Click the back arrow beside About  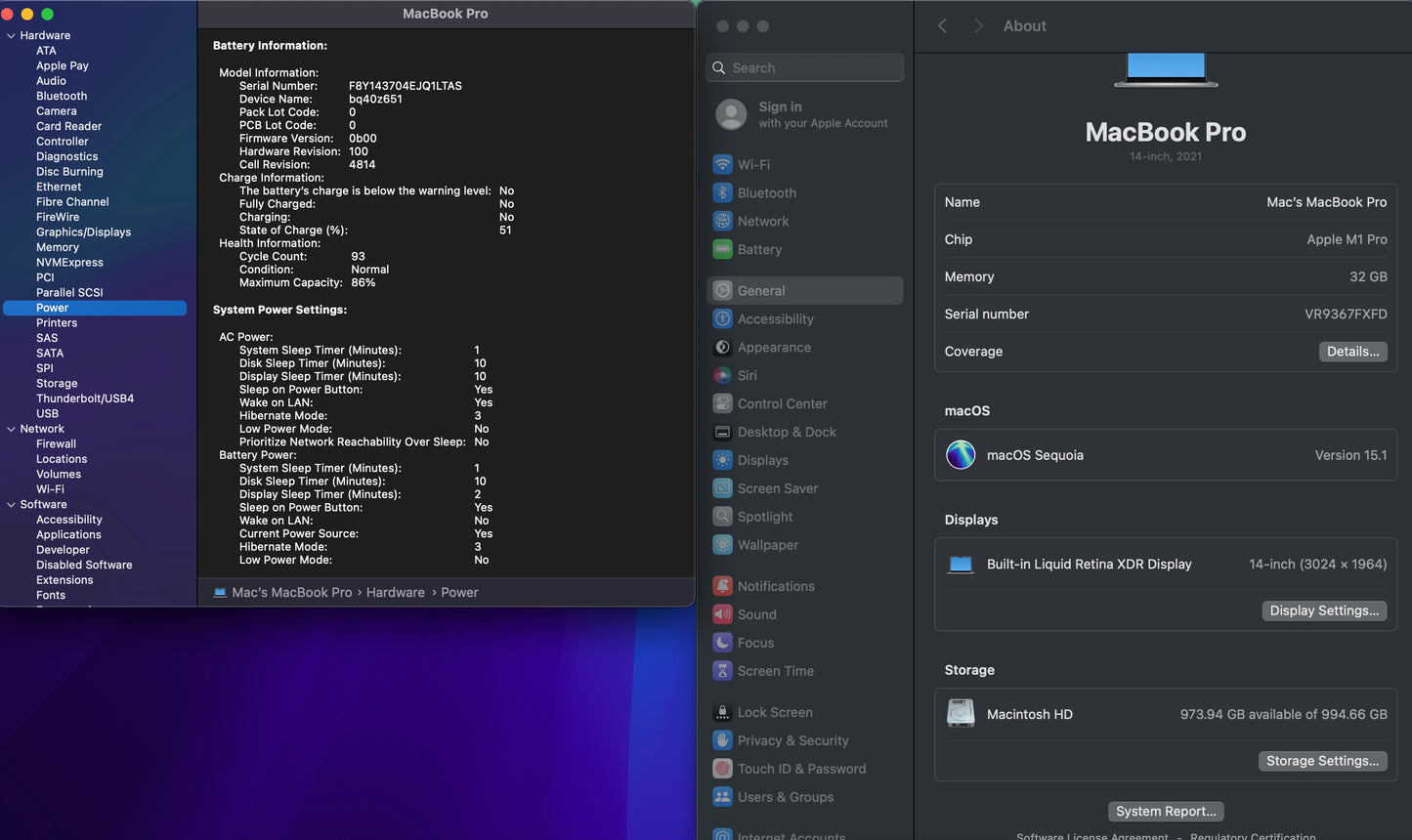point(943,26)
